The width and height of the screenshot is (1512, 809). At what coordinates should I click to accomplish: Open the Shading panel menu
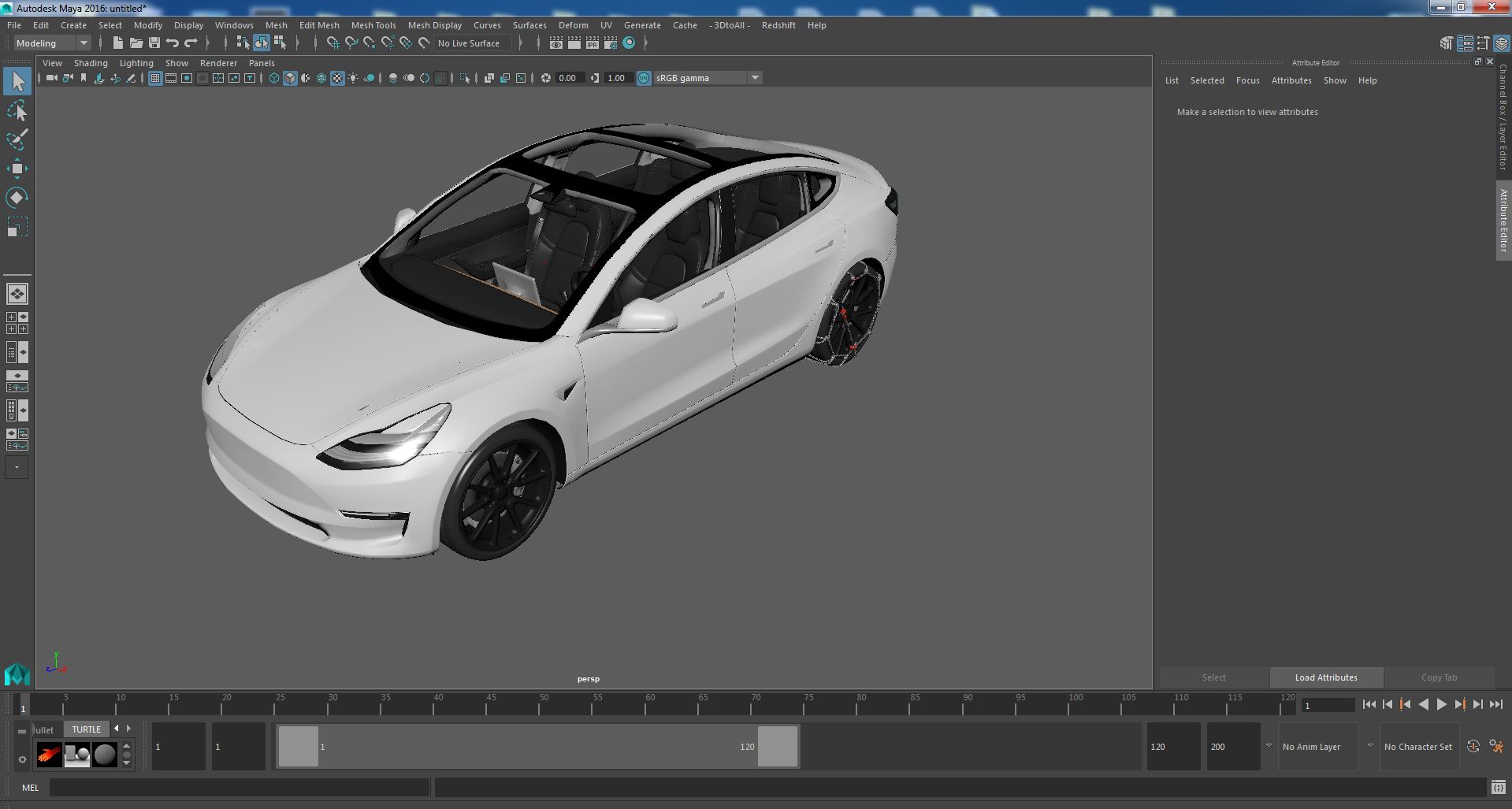pyautogui.click(x=91, y=63)
